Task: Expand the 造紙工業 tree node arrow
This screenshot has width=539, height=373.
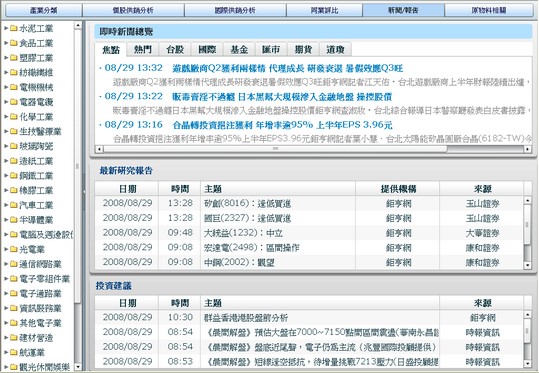Action: click(6, 161)
